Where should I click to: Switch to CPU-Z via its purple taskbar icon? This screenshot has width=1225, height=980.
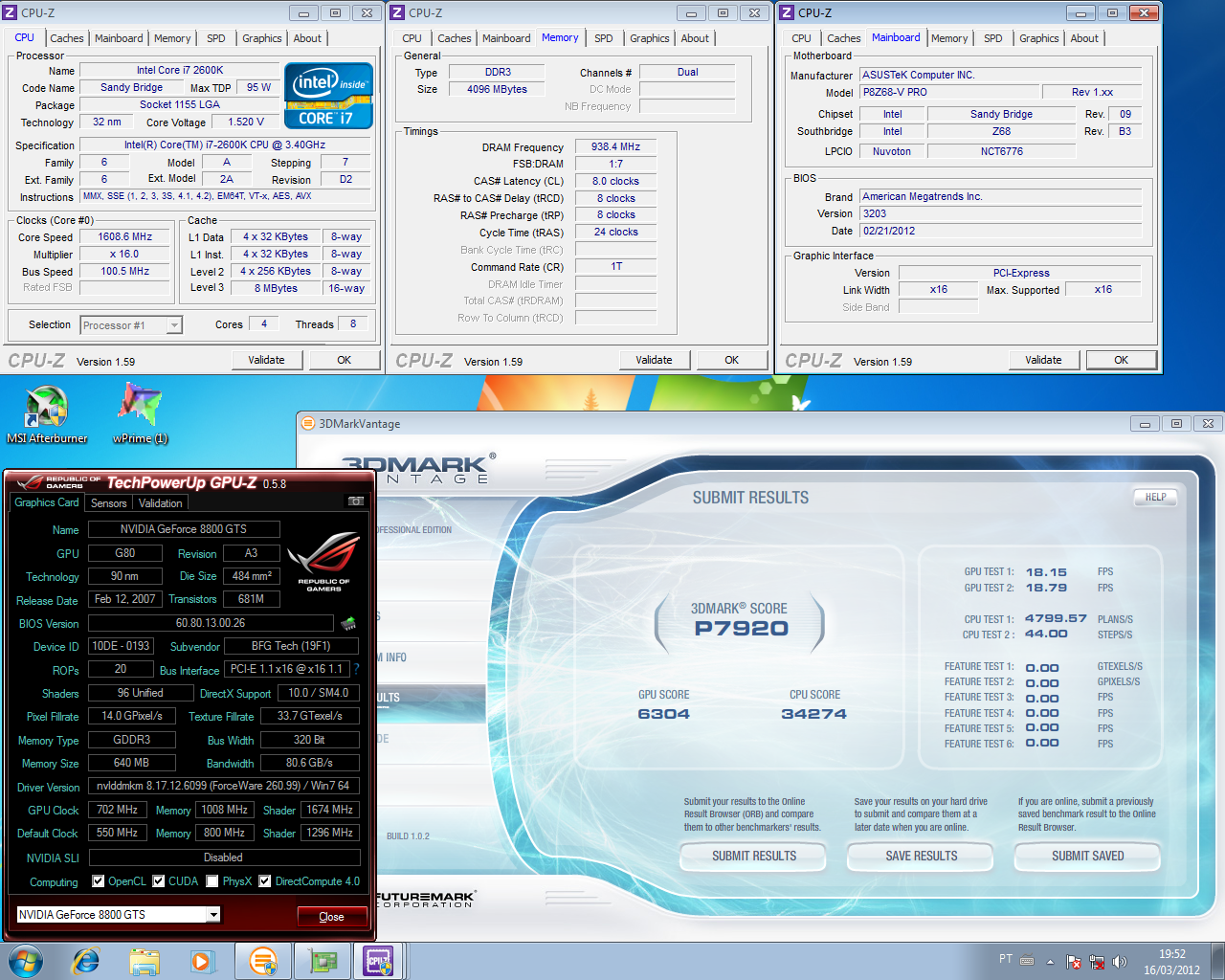click(x=379, y=961)
